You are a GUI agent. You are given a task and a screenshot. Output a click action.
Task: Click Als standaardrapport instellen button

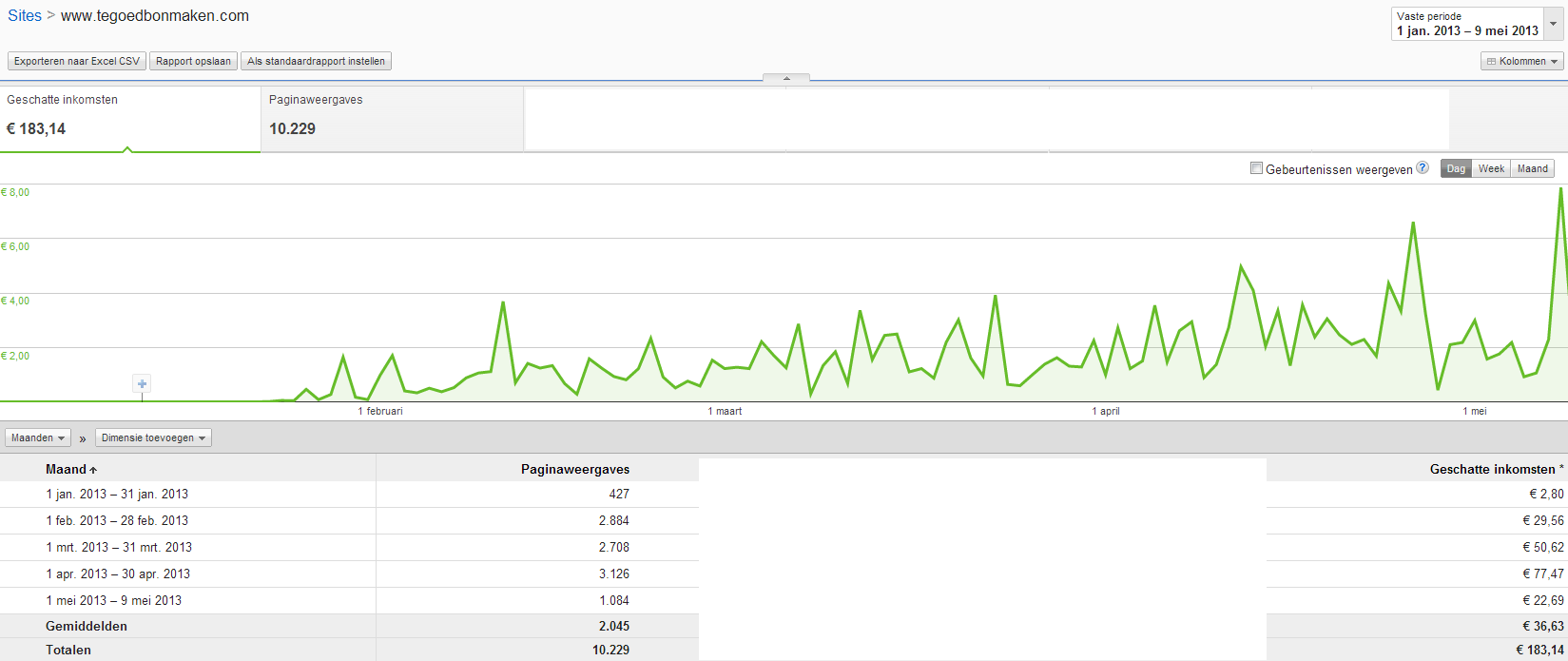tap(316, 61)
